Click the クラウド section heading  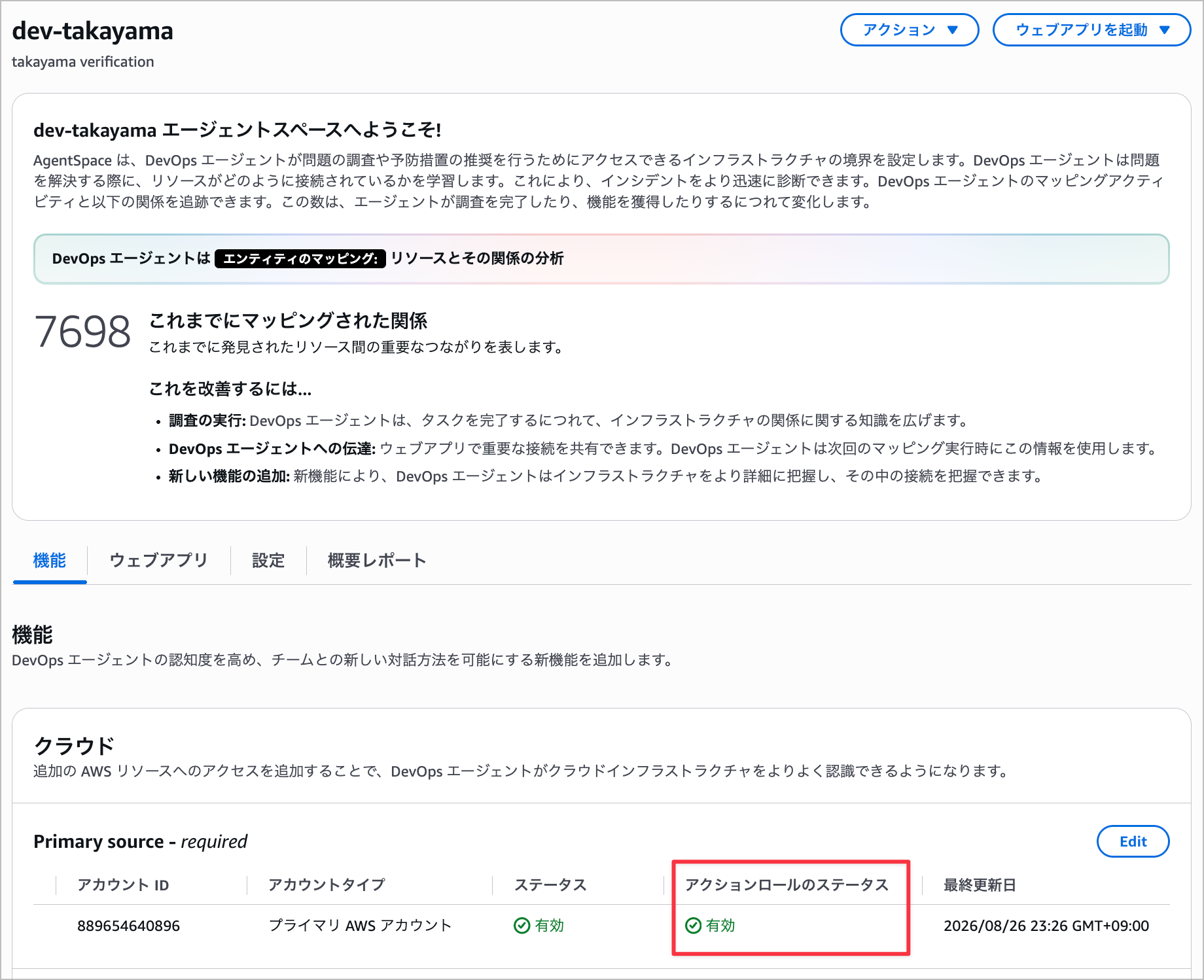pyautogui.click(x=74, y=746)
